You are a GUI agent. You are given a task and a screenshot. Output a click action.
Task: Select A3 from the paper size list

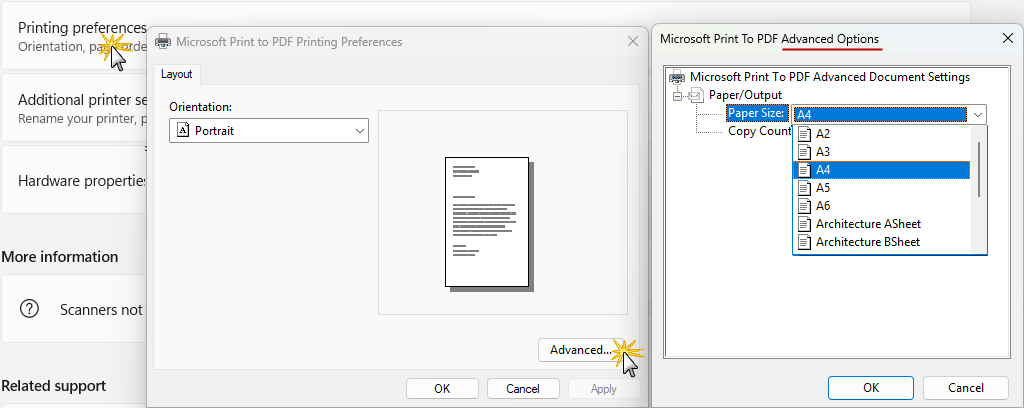(823, 152)
